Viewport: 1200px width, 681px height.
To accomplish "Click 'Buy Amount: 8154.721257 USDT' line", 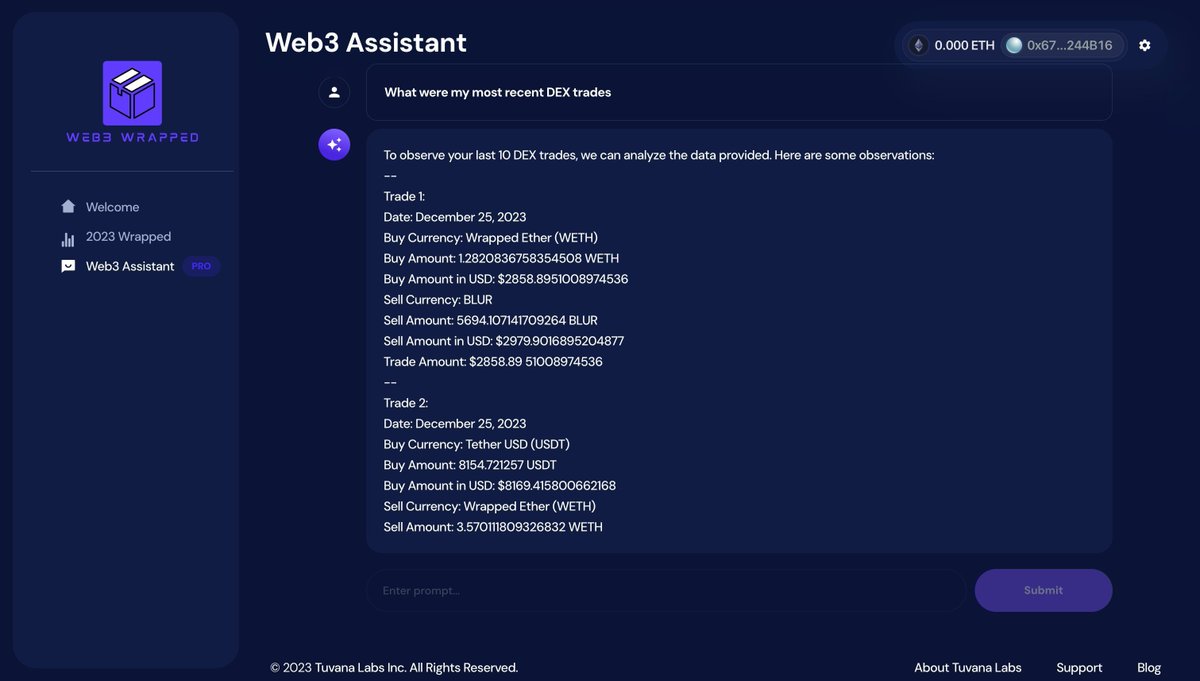I will tap(470, 465).
